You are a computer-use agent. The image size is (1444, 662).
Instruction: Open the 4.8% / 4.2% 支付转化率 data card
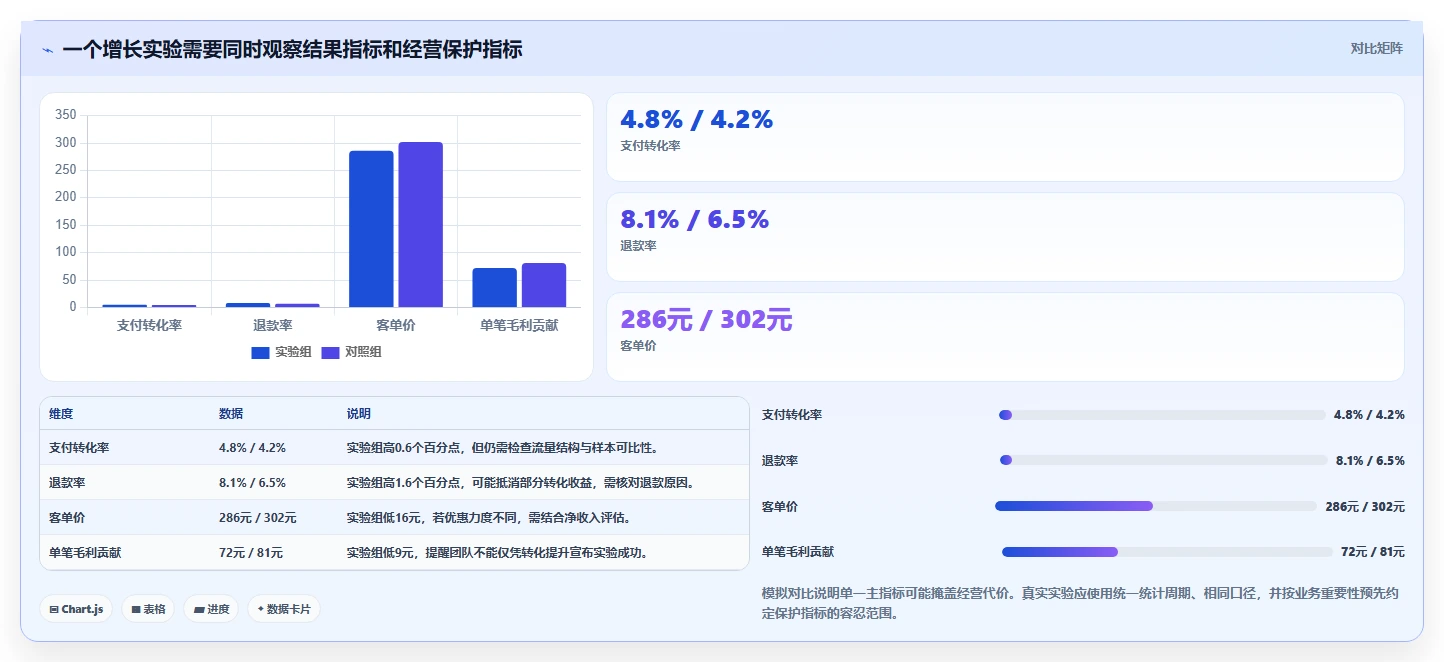(1005, 137)
